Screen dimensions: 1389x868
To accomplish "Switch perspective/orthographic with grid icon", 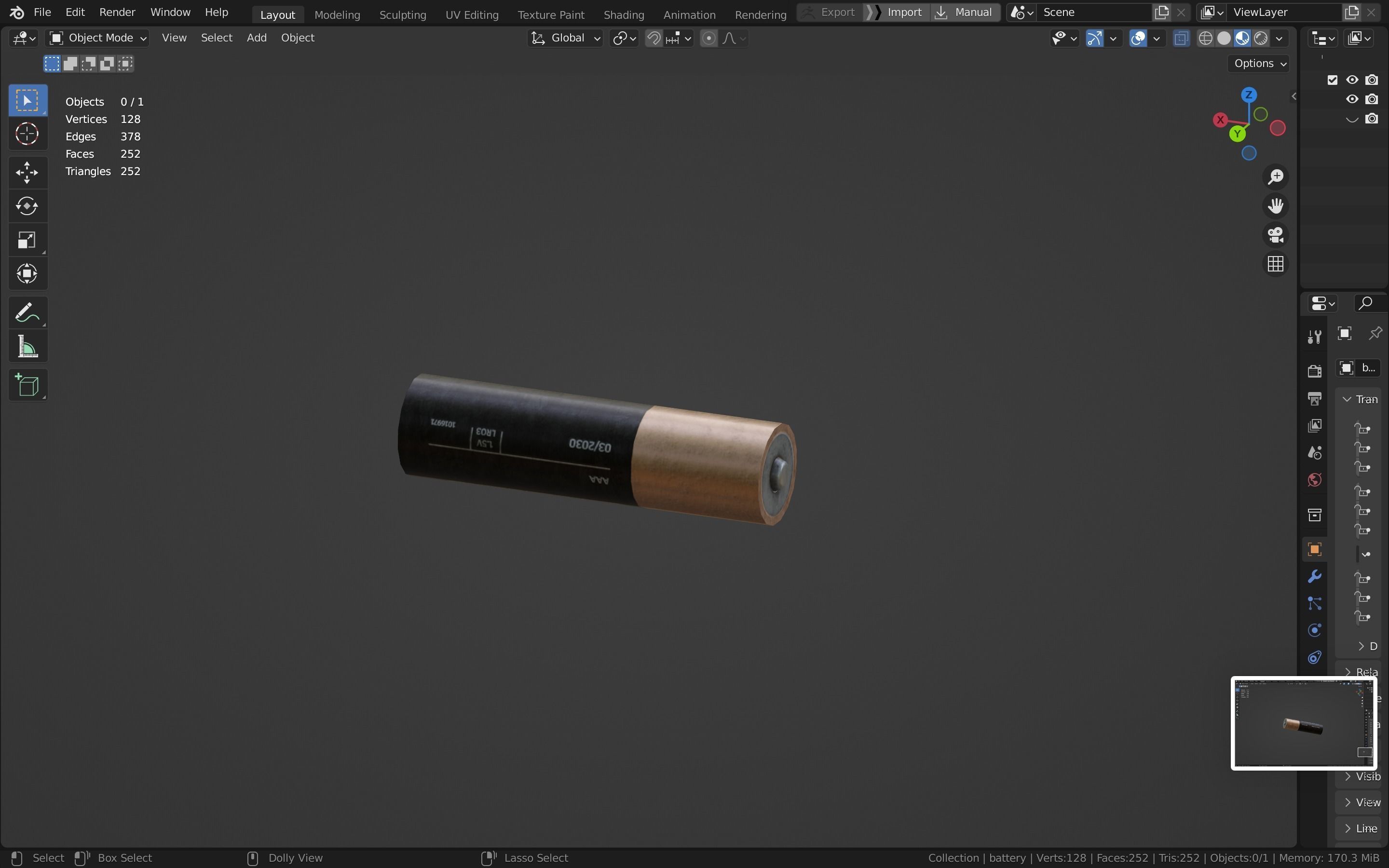I will tap(1275, 264).
